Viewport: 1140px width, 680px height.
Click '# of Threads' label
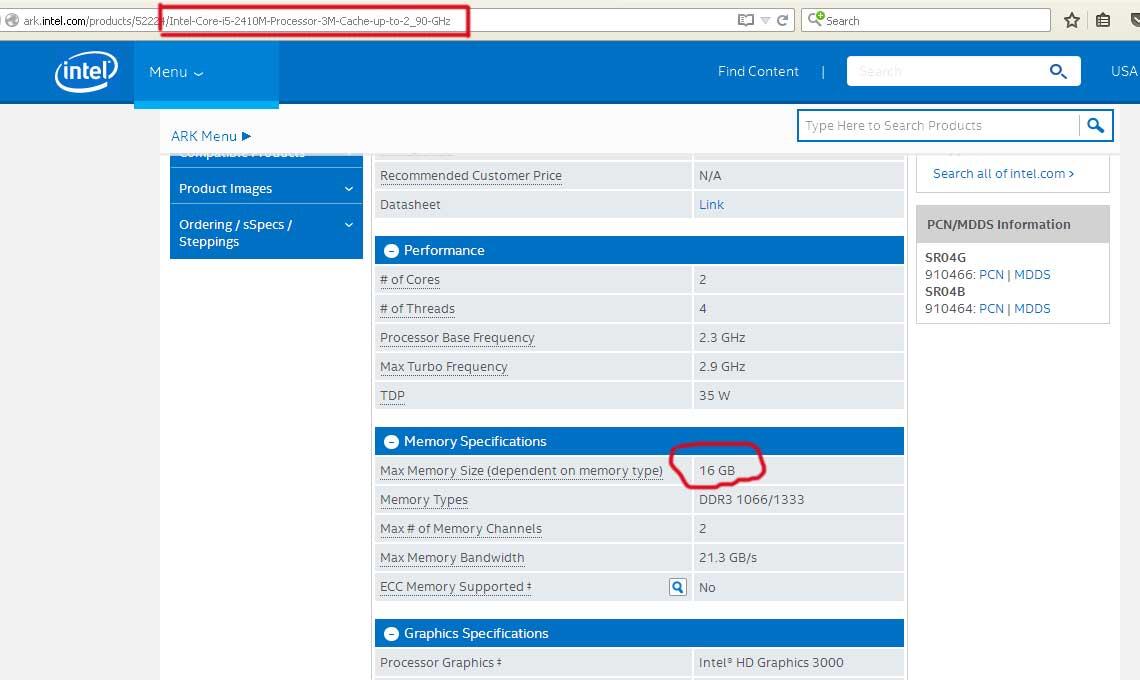417,308
